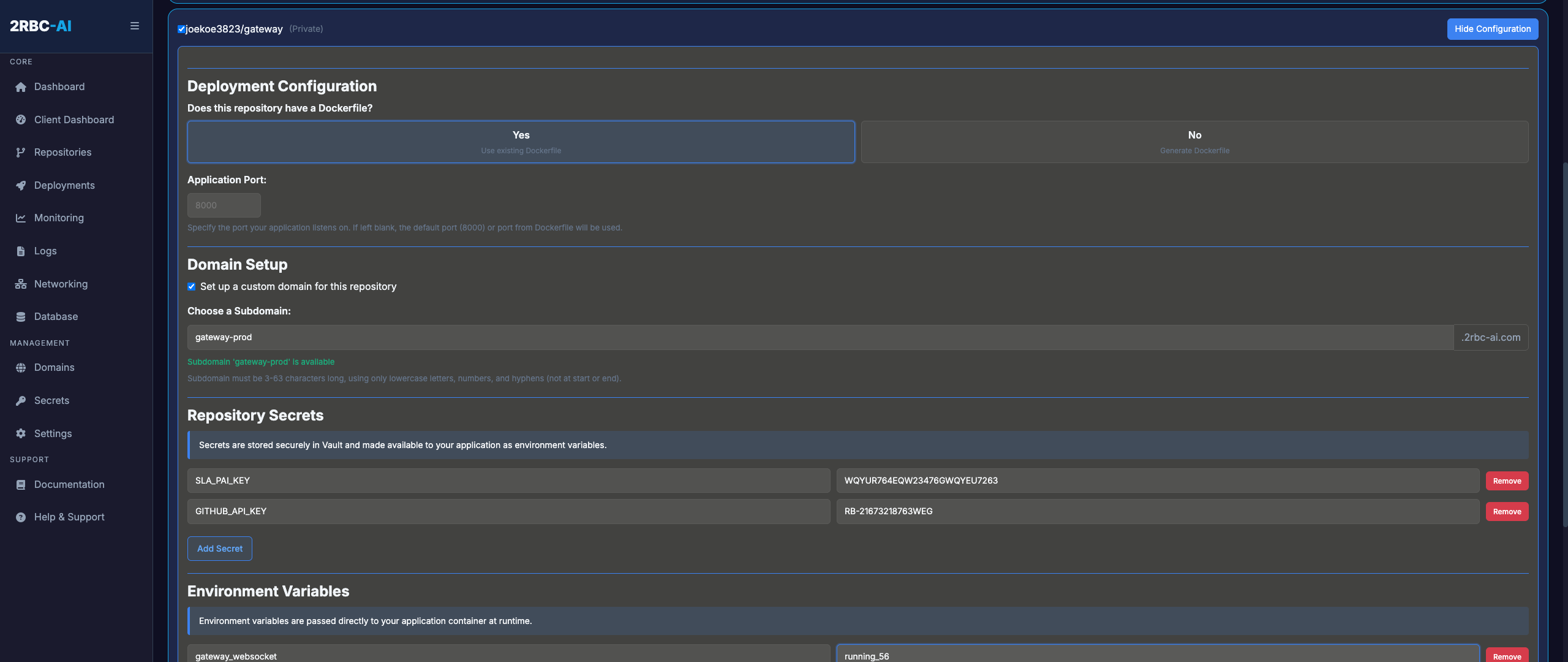Select the Networking icon

click(x=20, y=283)
